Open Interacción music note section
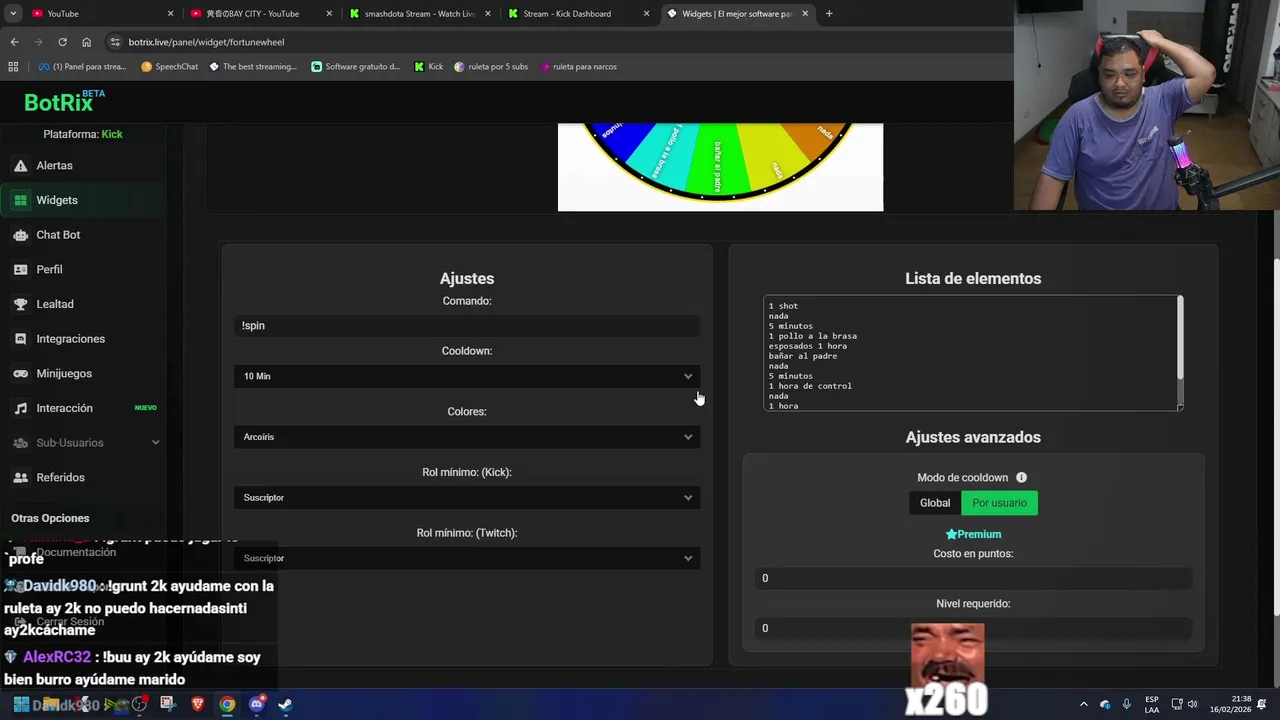 pos(64,408)
